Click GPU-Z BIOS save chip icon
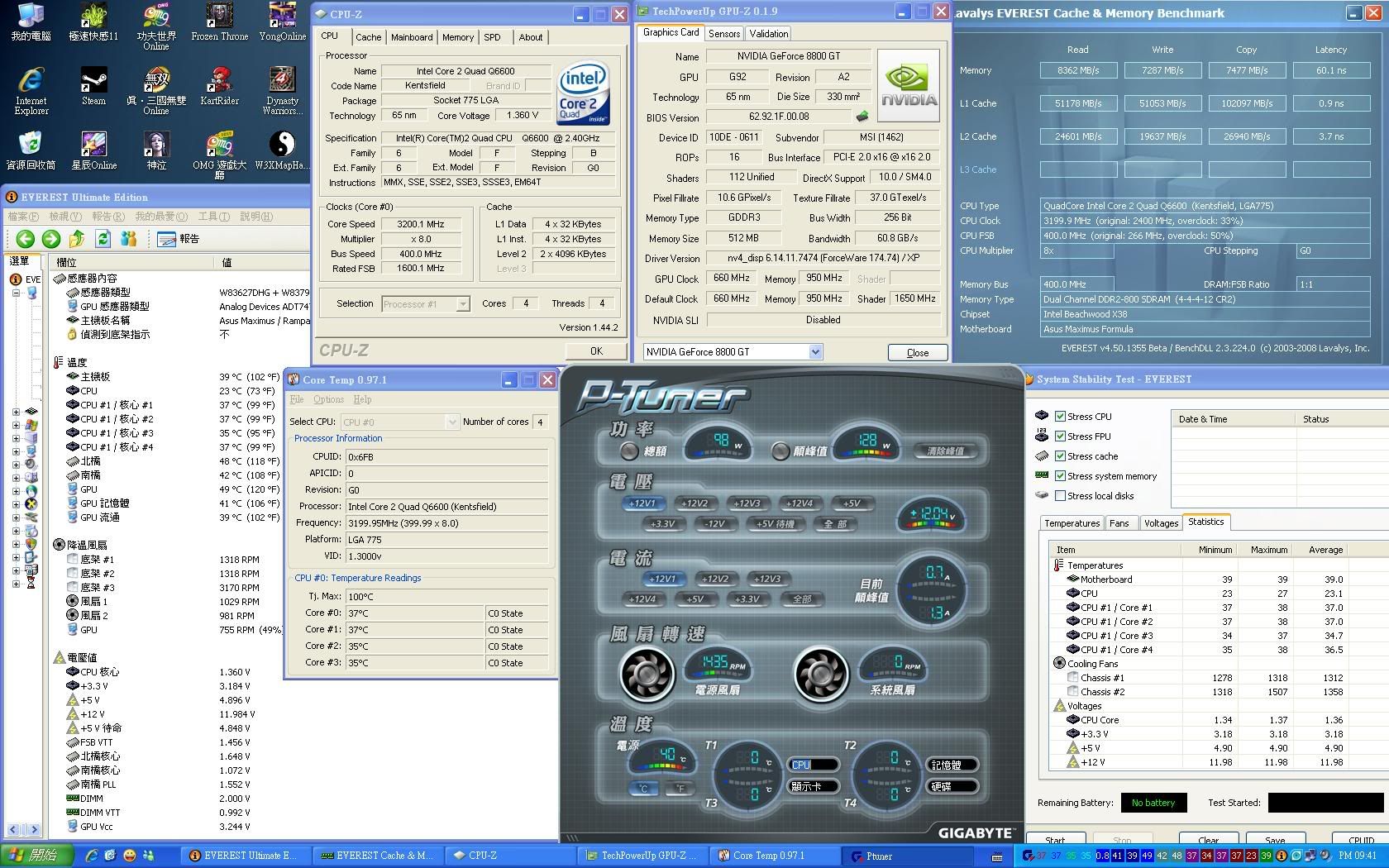The width and height of the screenshot is (1389, 868). 862,117
